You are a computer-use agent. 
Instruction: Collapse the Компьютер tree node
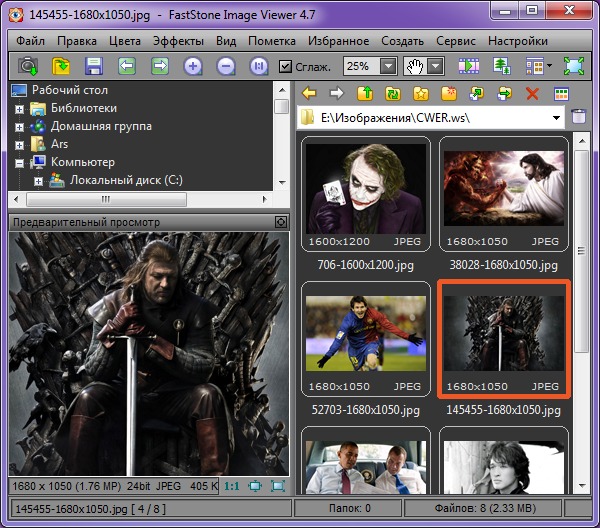[19, 162]
